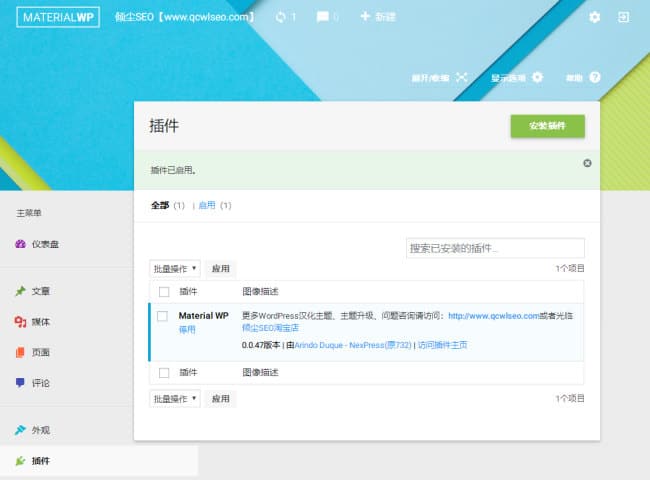Image resolution: width=650 pixels, height=480 pixels.
Task: Open settings gear in top bar
Action: (594, 17)
